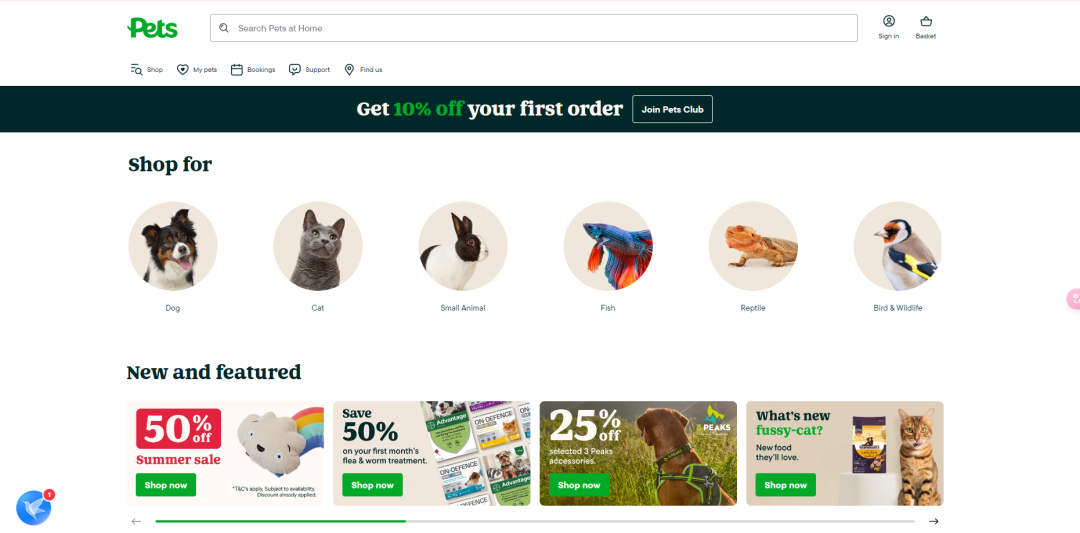Shop now on the 3 Peaks accessories banner

[x=579, y=485]
